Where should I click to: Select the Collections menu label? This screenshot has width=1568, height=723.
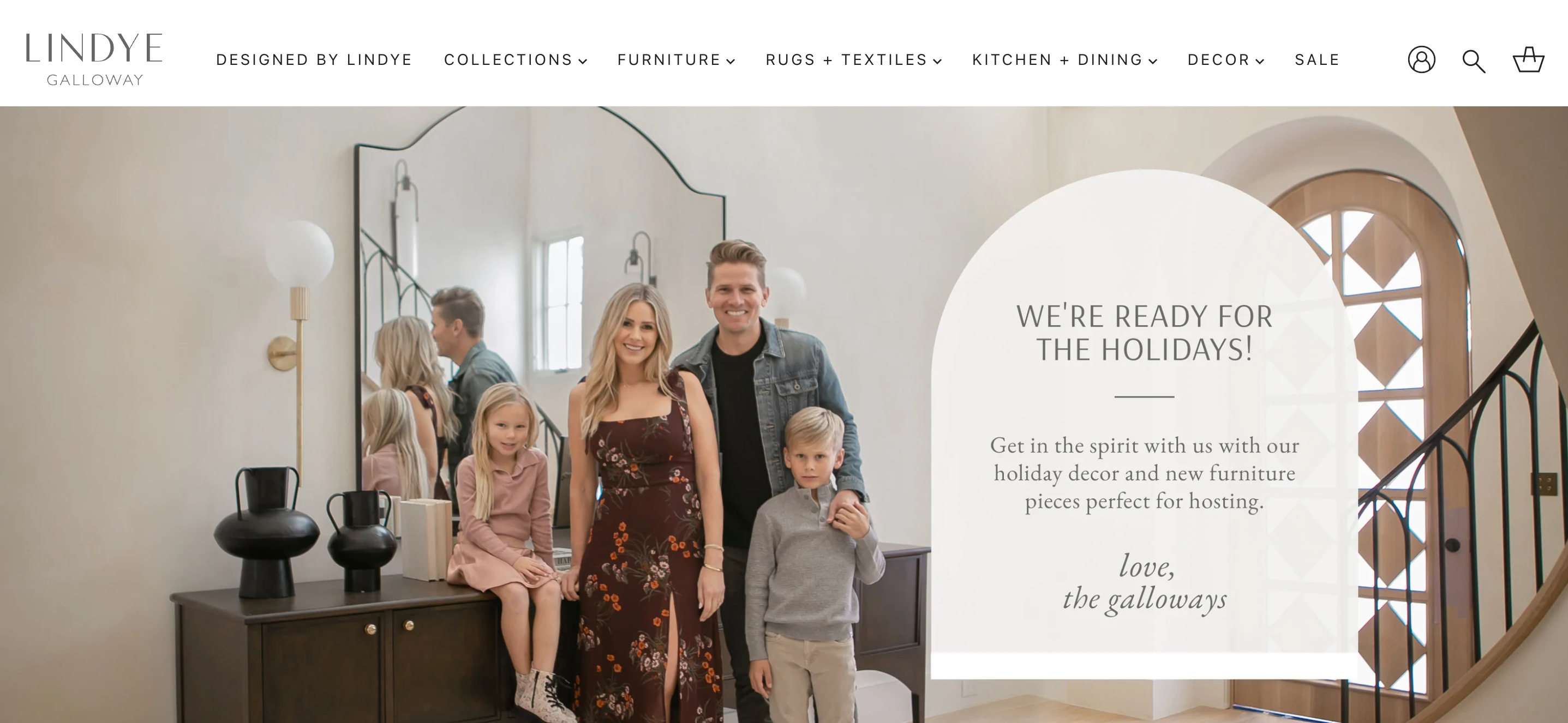pos(508,59)
